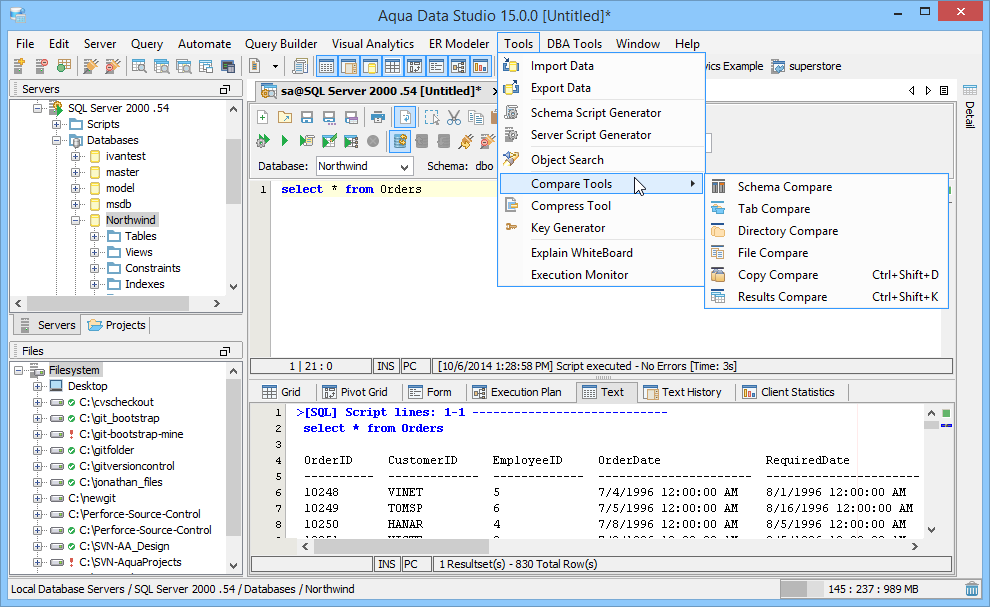Open the Projects tab in left panel
The image size is (990, 607).
tap(117, 325)
